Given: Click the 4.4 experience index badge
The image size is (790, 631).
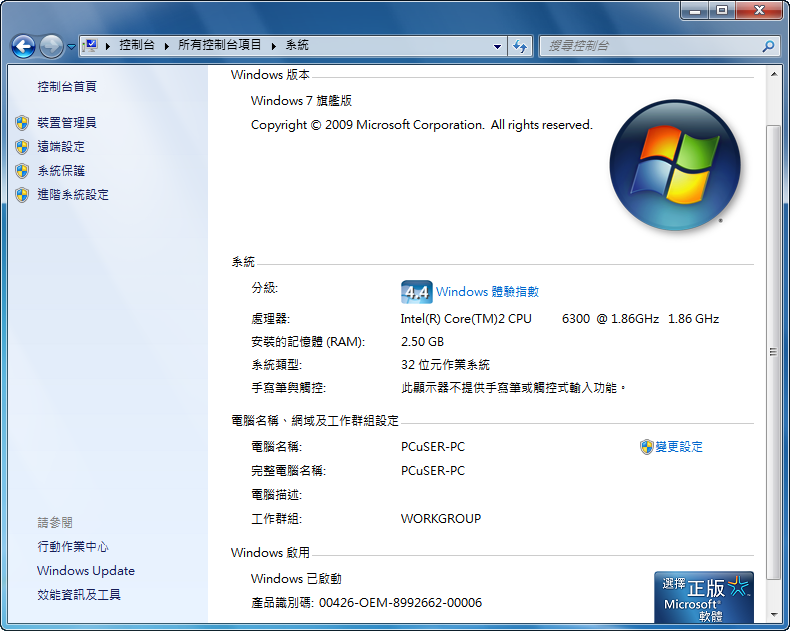Looking at the screenshot, I should [417, 292].
